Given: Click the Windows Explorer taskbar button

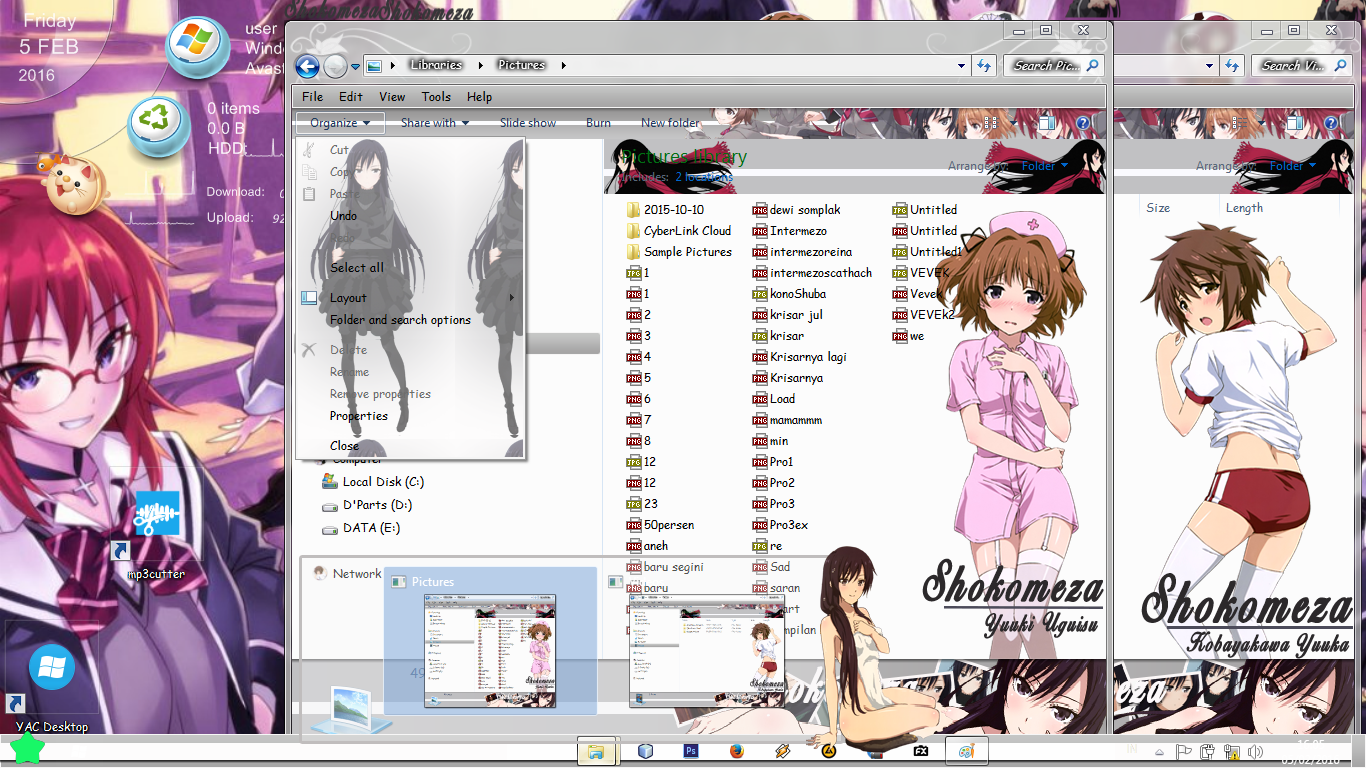Looking at the screenshot, I should (x=597, y=751).
